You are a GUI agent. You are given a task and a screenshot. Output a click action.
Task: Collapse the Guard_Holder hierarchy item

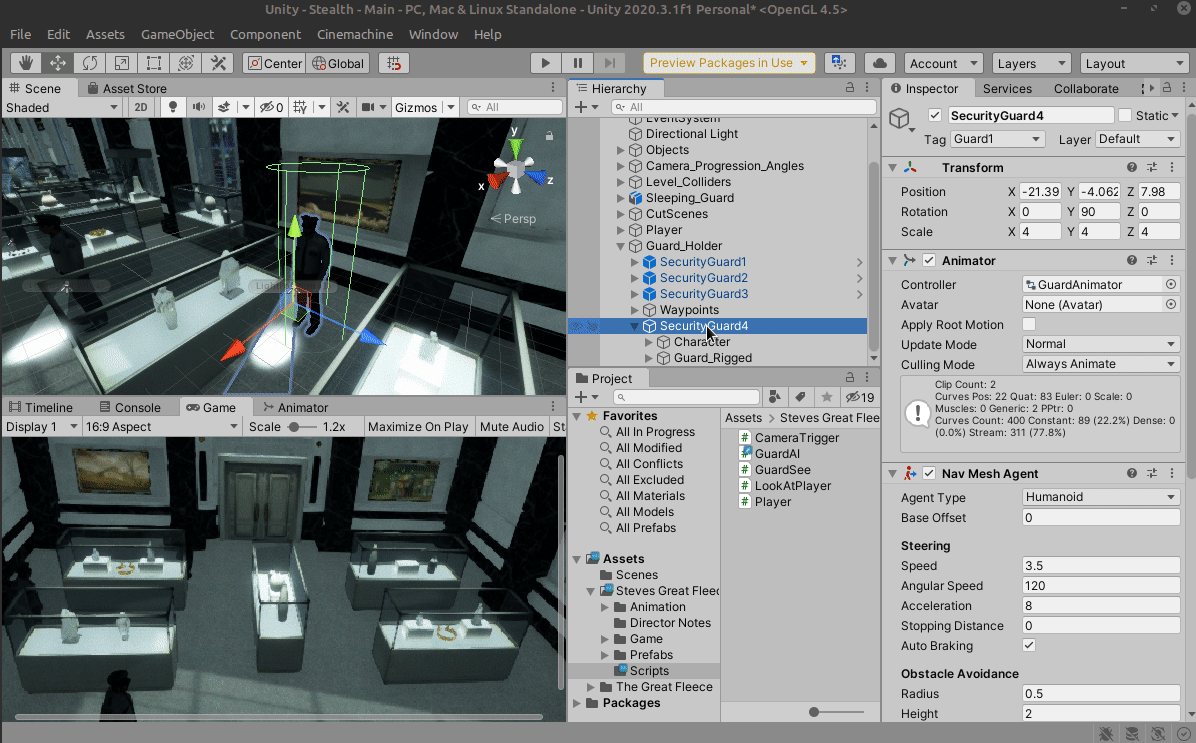621,246
